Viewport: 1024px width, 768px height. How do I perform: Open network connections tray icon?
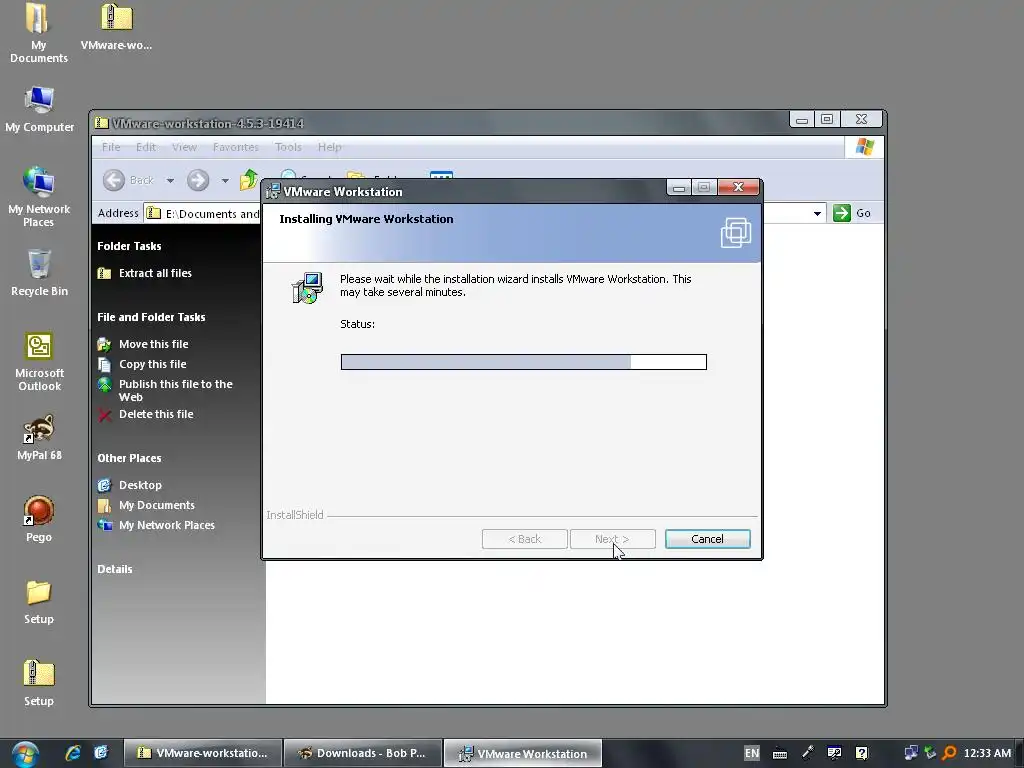[910, 753]
